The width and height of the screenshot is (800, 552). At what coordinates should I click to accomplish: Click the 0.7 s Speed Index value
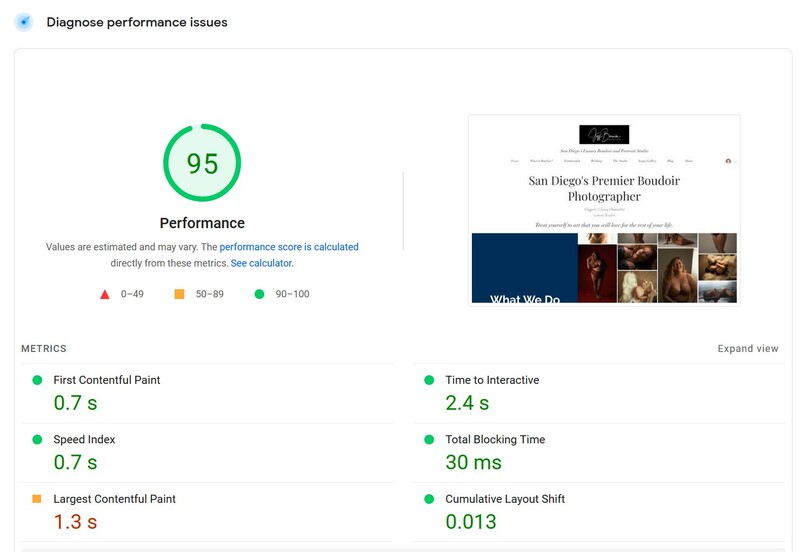coord(75,462)
